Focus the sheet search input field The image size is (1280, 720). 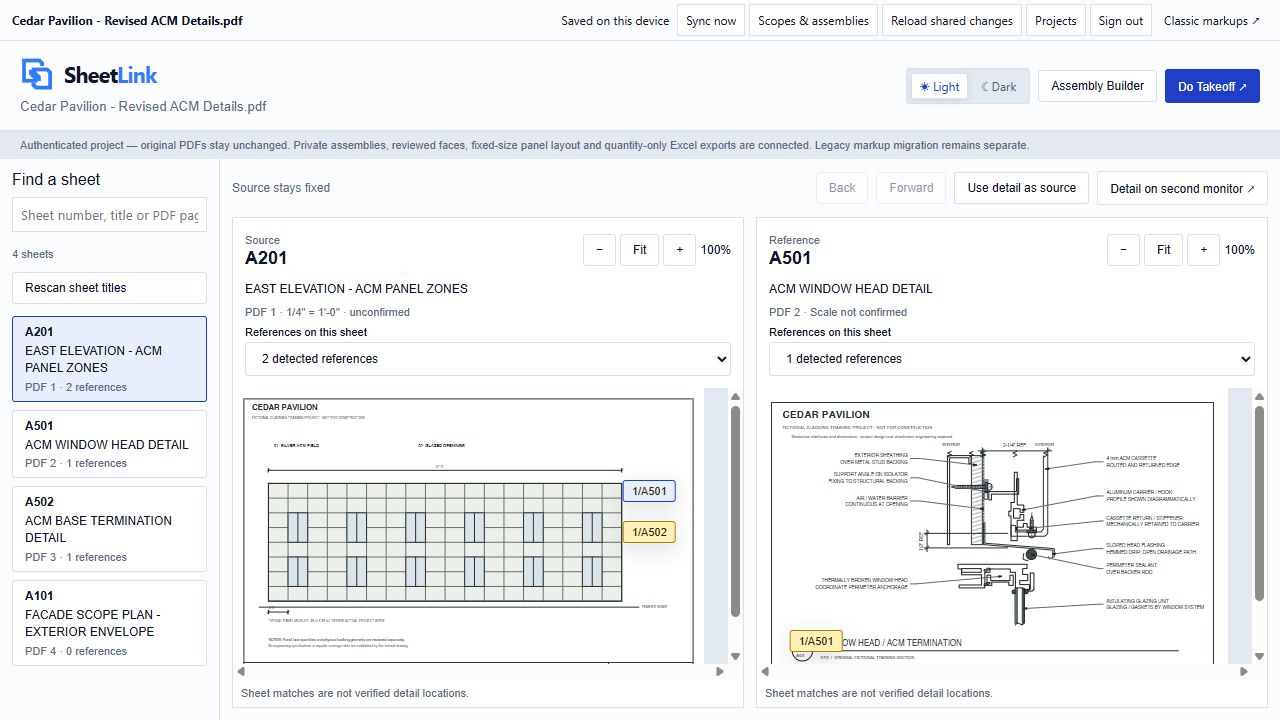click(x=109, y=215)
